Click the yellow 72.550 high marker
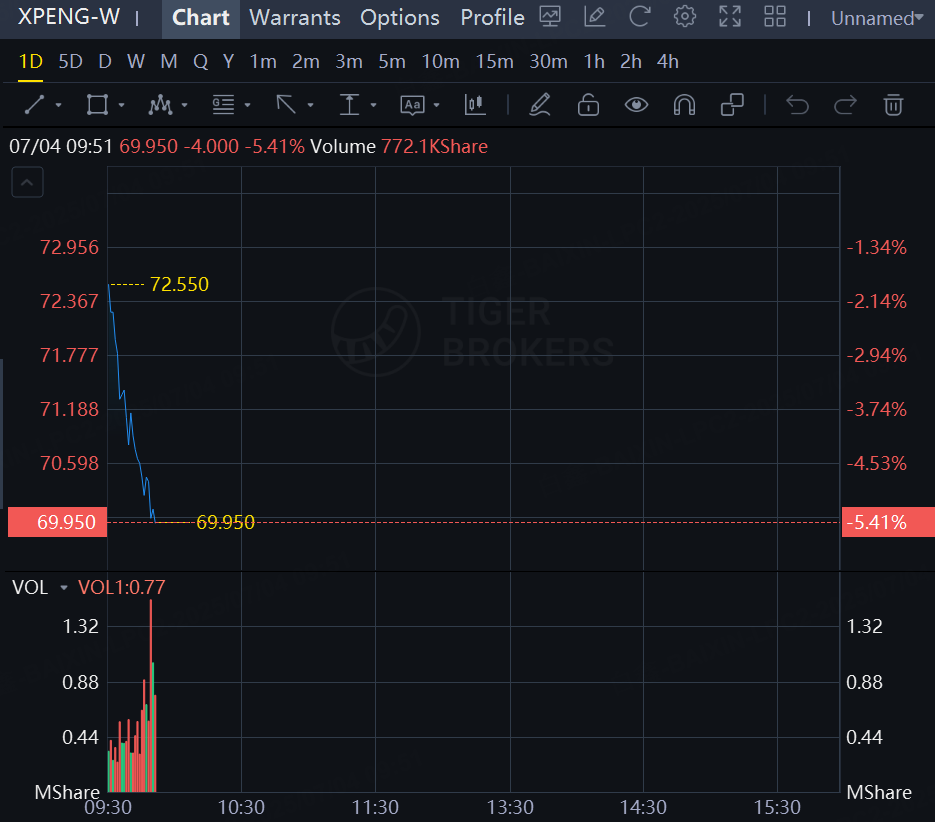Viewport: 935px width, 822px height. coord(179,284)
